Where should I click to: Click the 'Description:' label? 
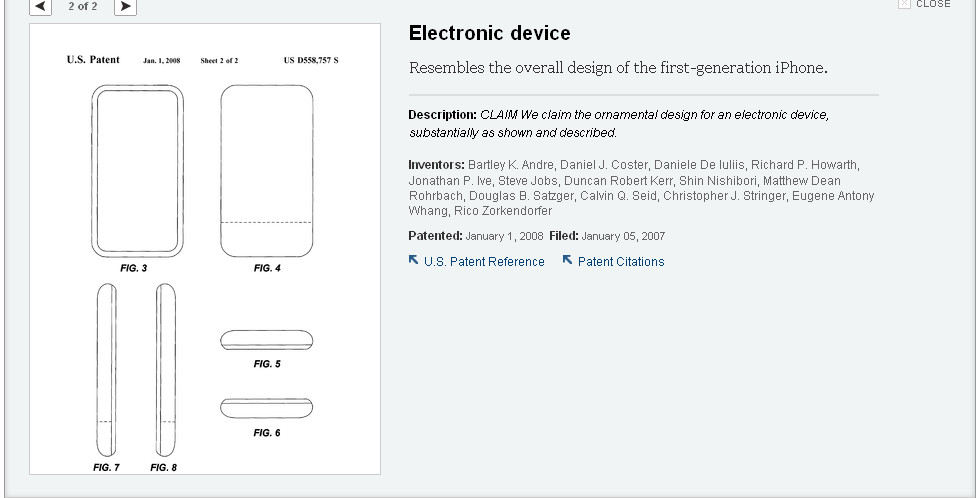click(442, 115)
